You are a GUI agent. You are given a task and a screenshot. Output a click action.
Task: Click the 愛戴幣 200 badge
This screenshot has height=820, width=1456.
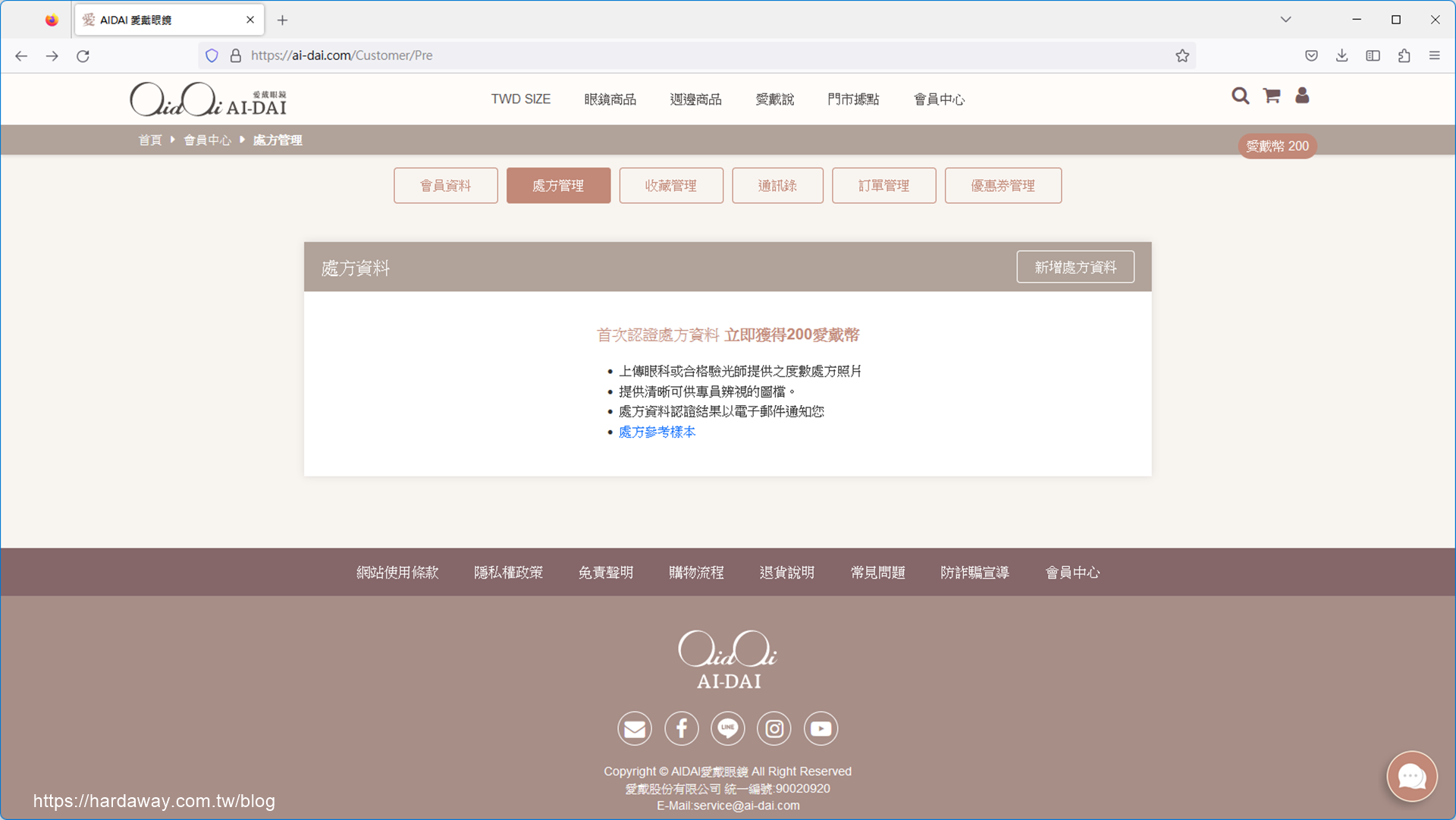(x=1277, y=146)
